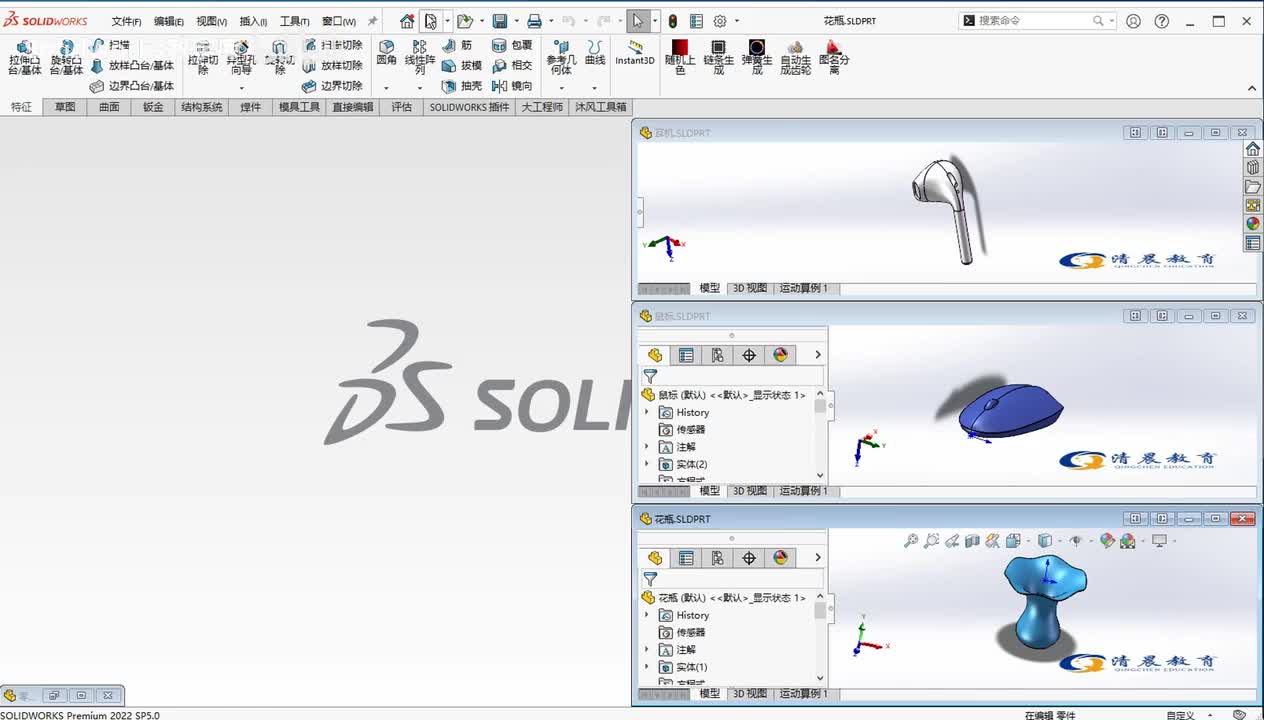Click the Save disk icon in top toolbar
1264x720 pixels.
500,21
